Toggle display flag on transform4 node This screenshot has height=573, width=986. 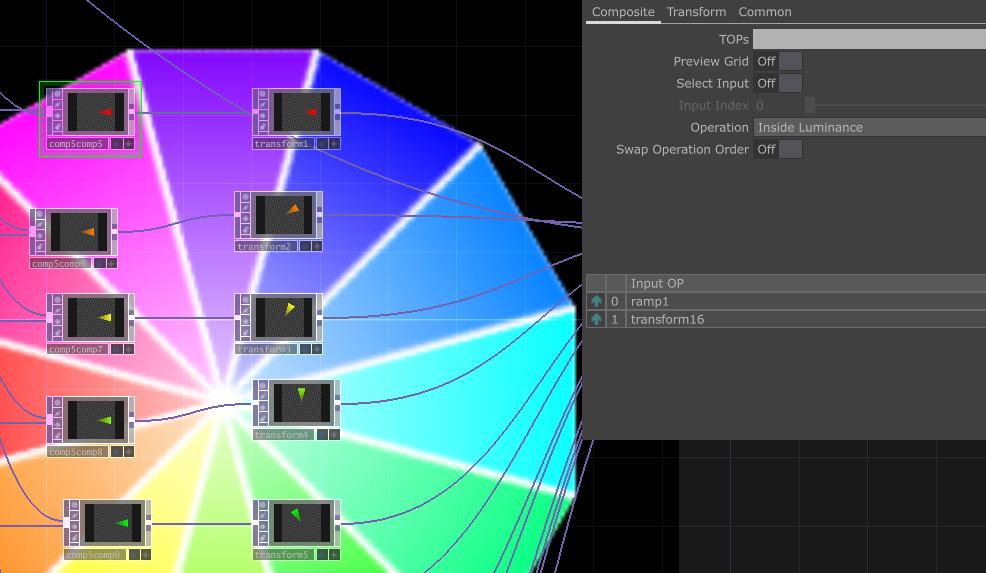click(323, 435)
